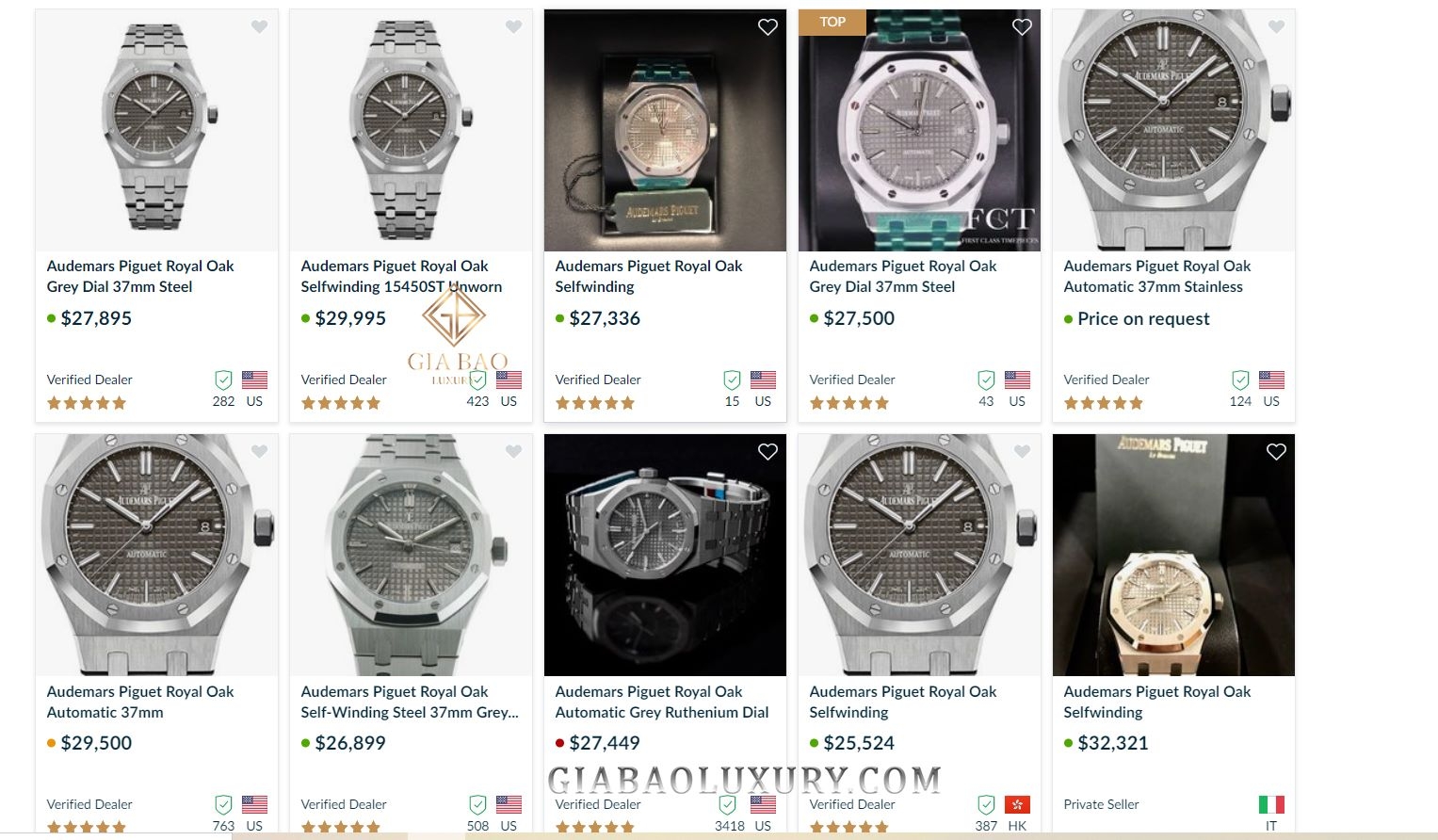Click heart on the $27,449 Ruthenium Dial listing
Screen dimensions: 1438x840
tap(767, 452)
